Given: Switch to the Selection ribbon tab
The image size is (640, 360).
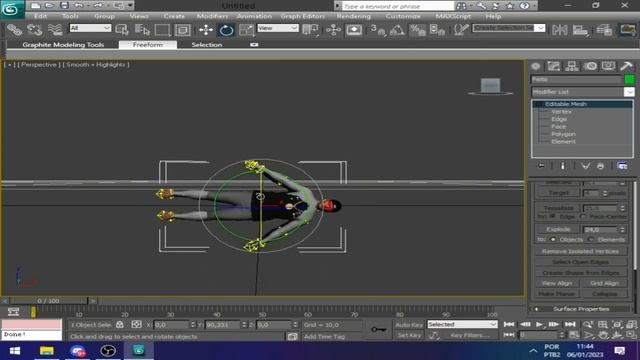Looking at the screenshot, I should (x=207, y=44).
